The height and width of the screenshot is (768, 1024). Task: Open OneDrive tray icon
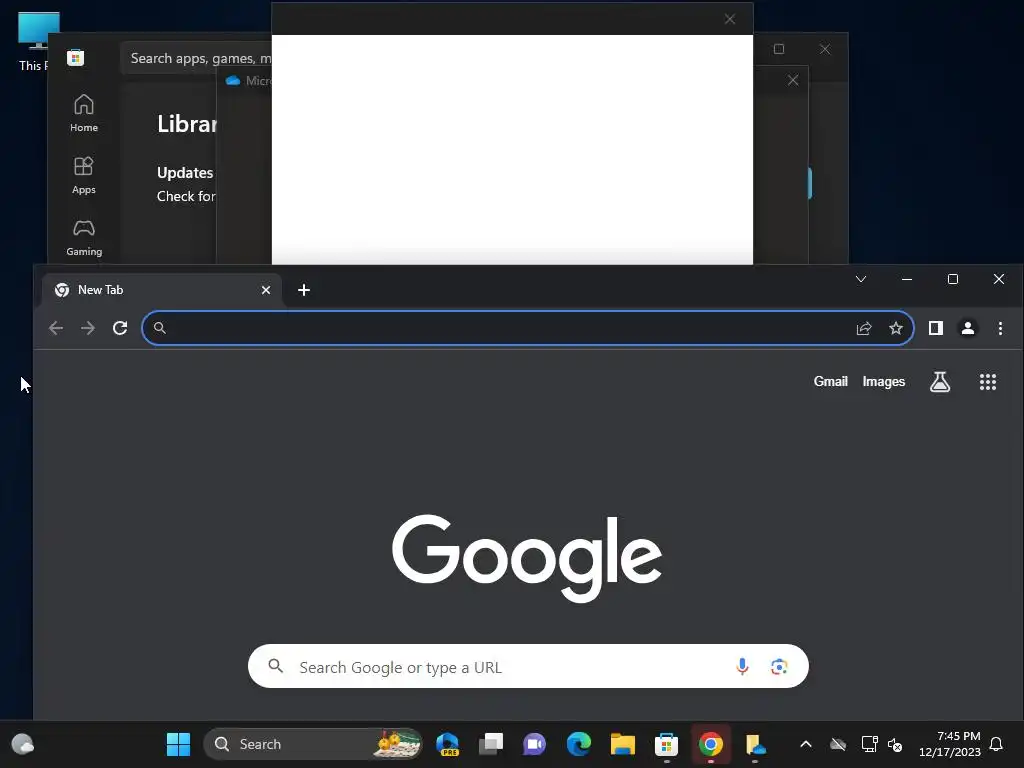(x=838, y=744)
